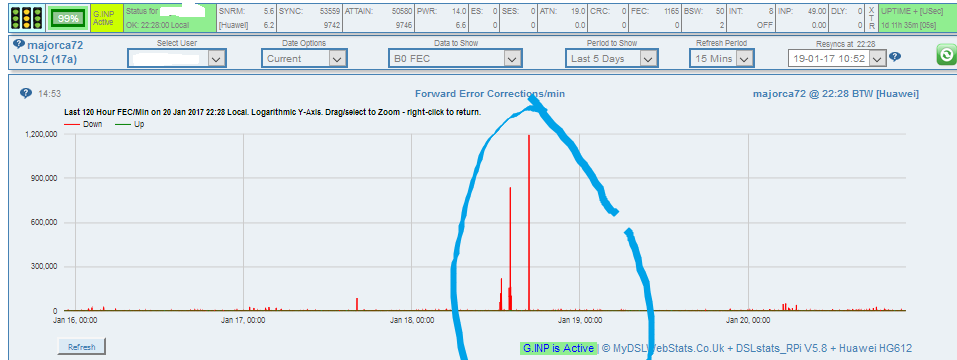Click the ES cell in status bar
957x360 pixels.
pos(485,18)
